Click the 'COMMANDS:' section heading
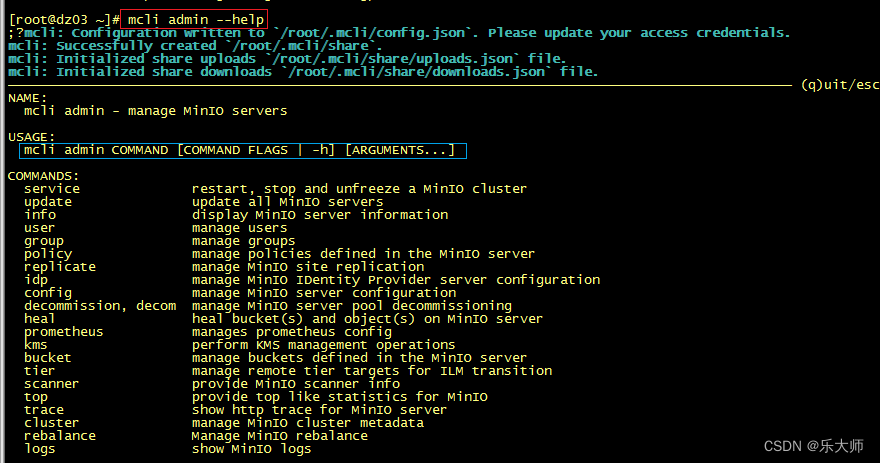Image resolution: width=880 pixels, height=463 pixels. [43, 176]
